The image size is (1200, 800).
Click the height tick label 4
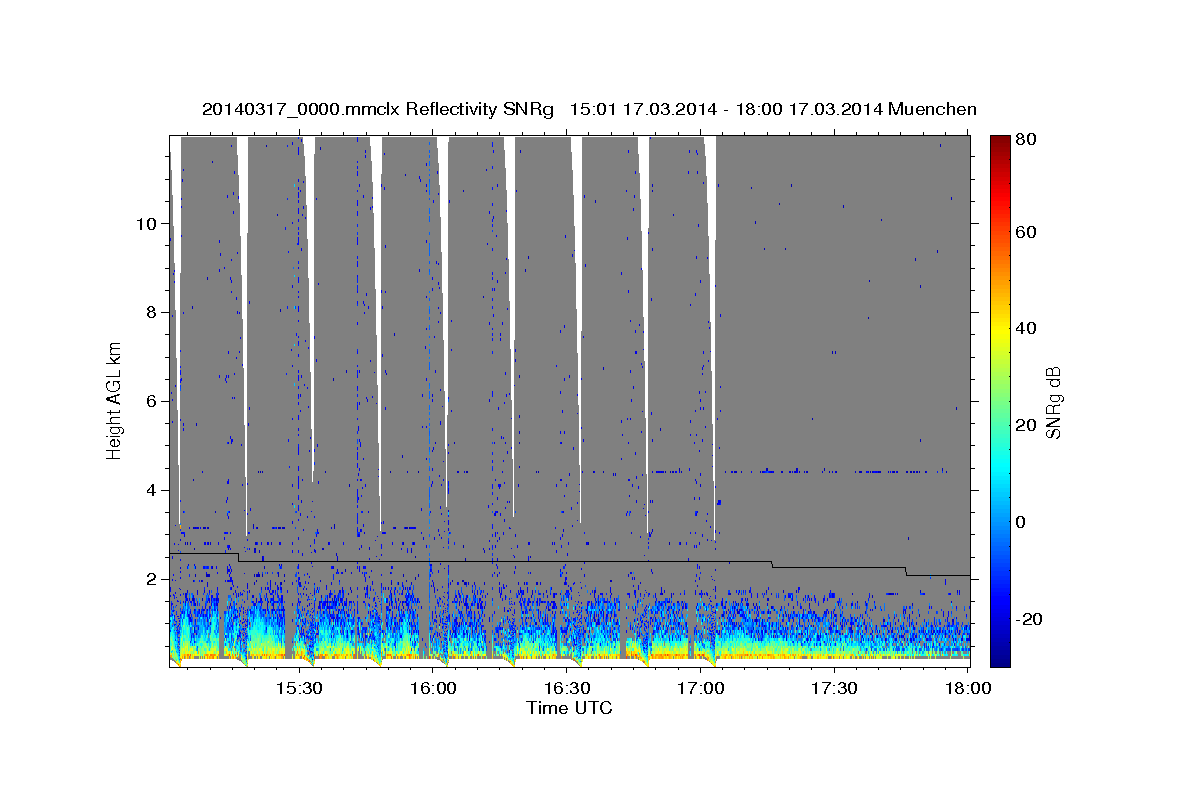click(x=150, y=491)
